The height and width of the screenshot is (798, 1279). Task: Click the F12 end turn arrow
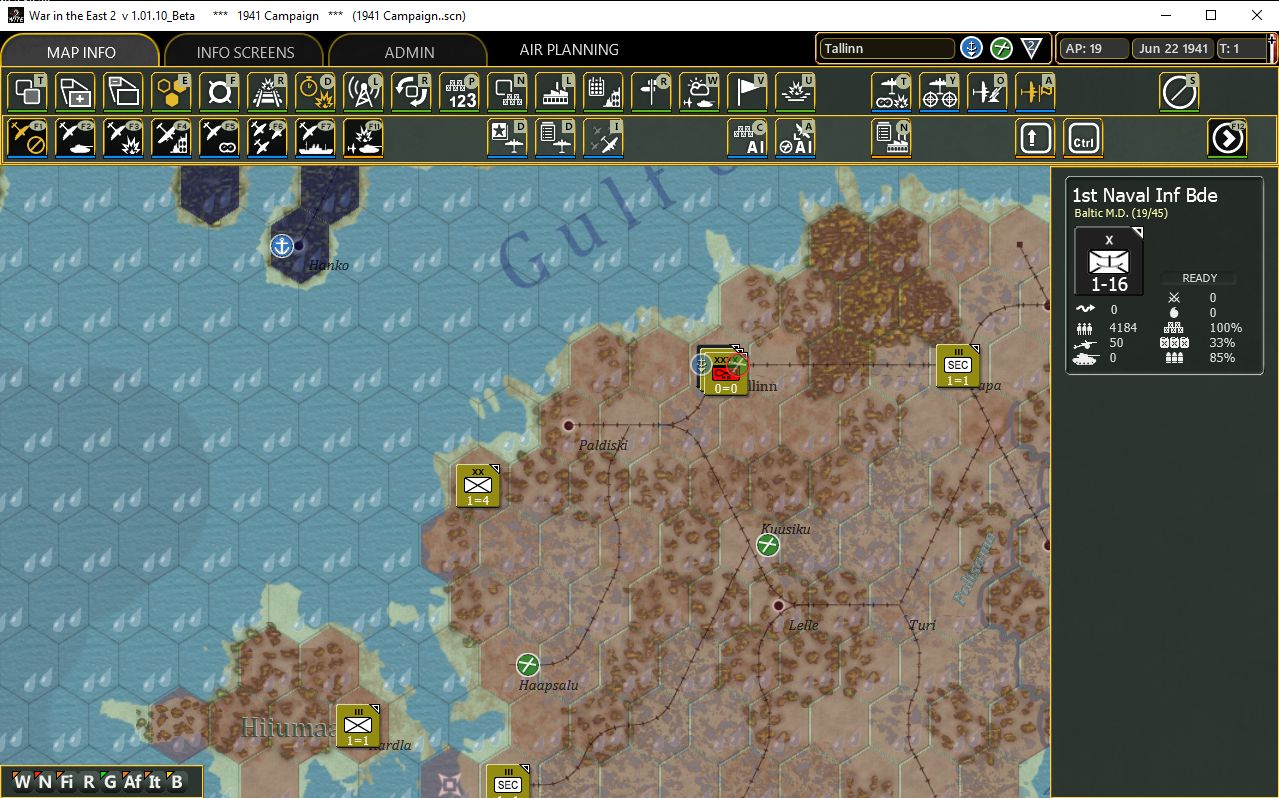click(1227, 138)
